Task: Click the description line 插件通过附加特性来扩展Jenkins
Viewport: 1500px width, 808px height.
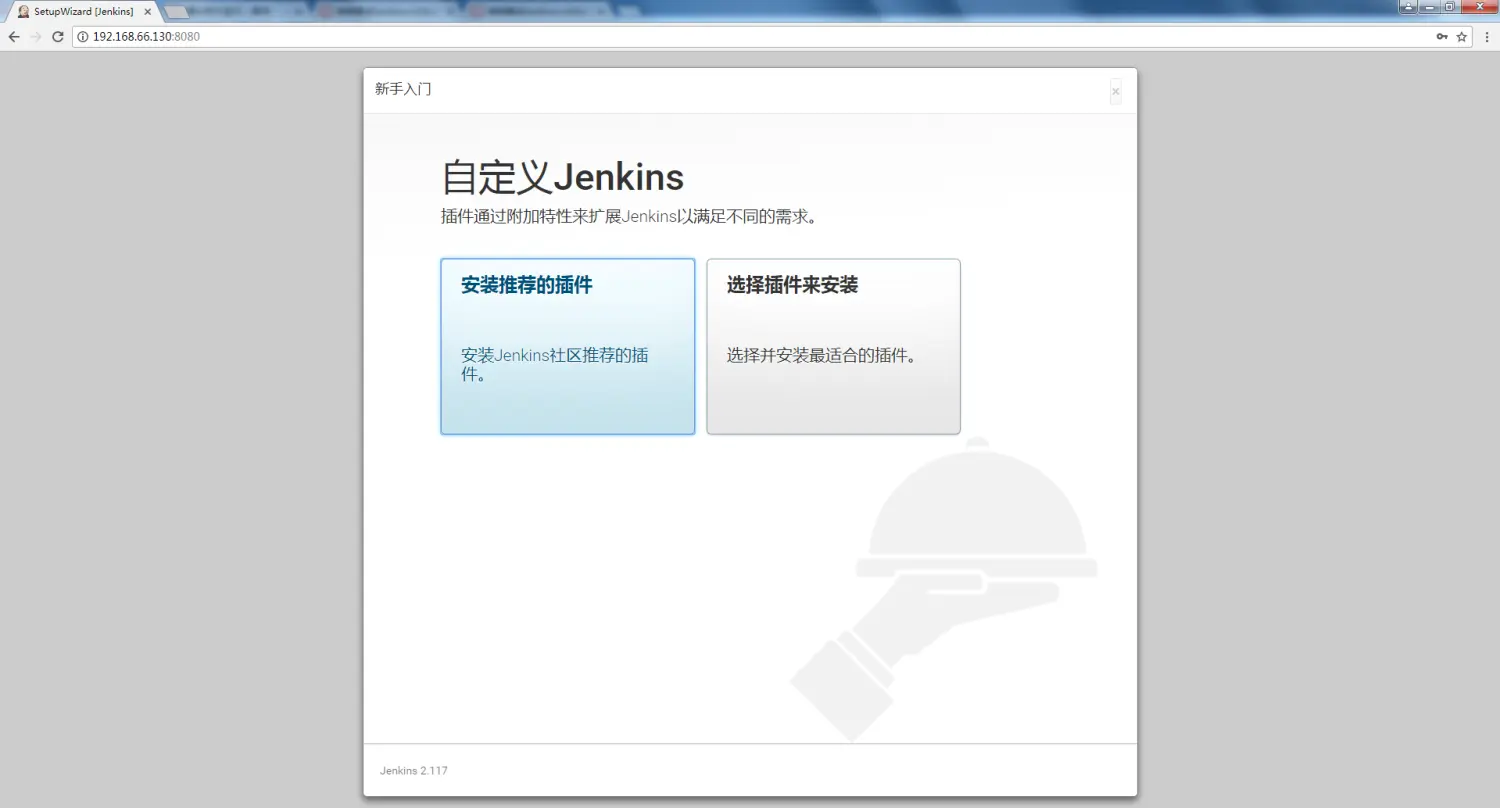Action: tap(629, 216)
